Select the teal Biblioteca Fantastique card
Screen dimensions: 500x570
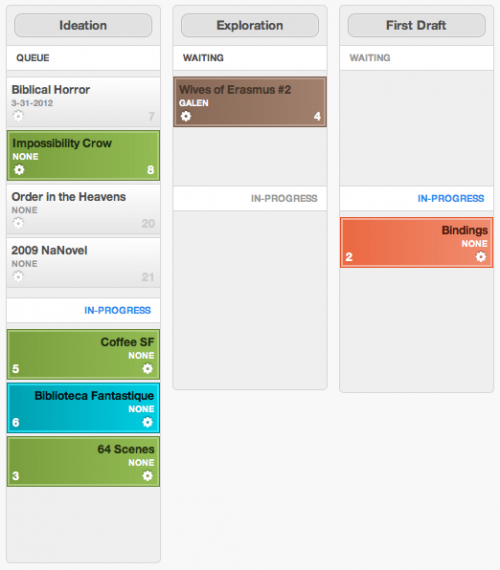pos(83,408)
